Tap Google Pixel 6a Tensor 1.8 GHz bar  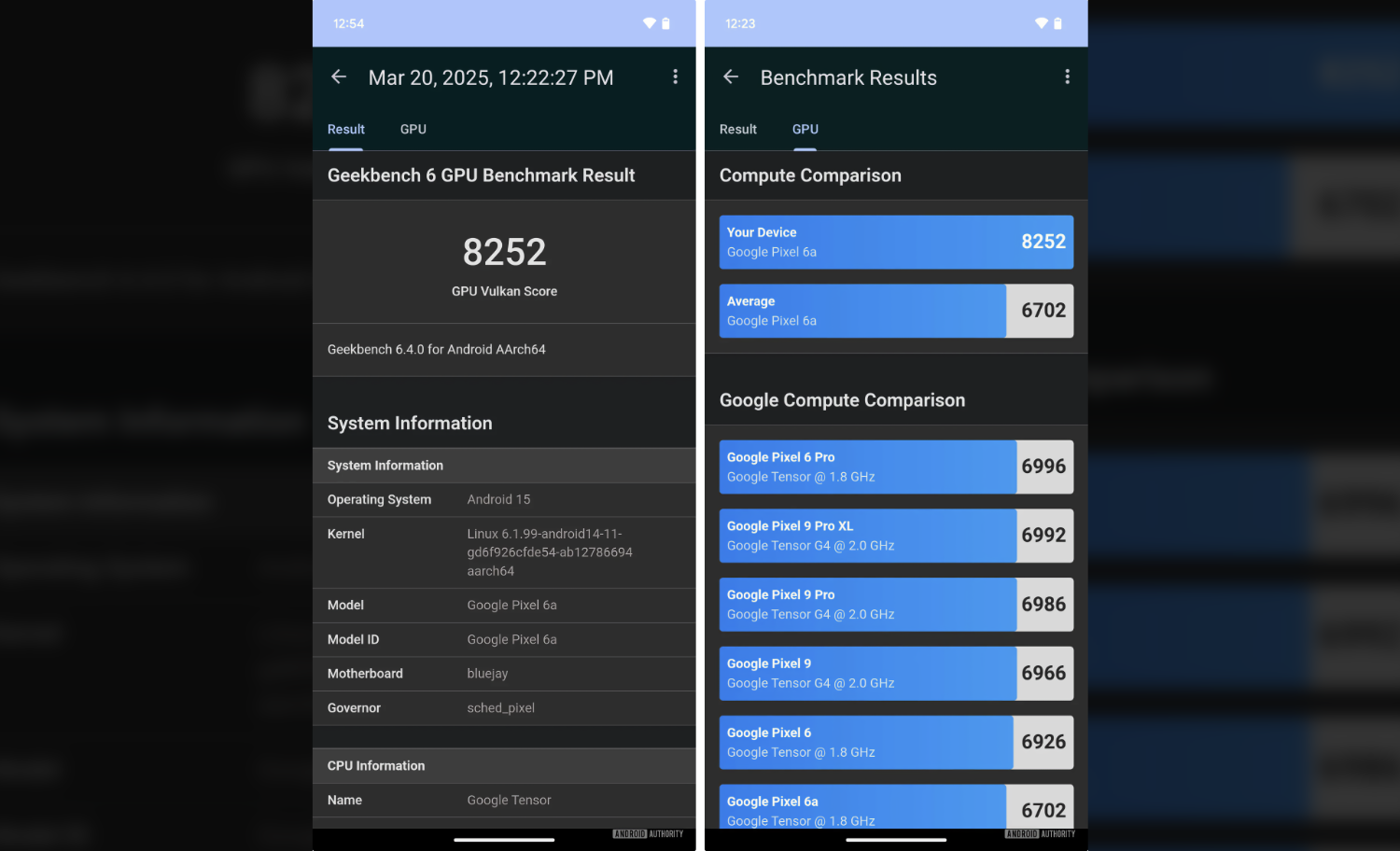tap(896, 806)
